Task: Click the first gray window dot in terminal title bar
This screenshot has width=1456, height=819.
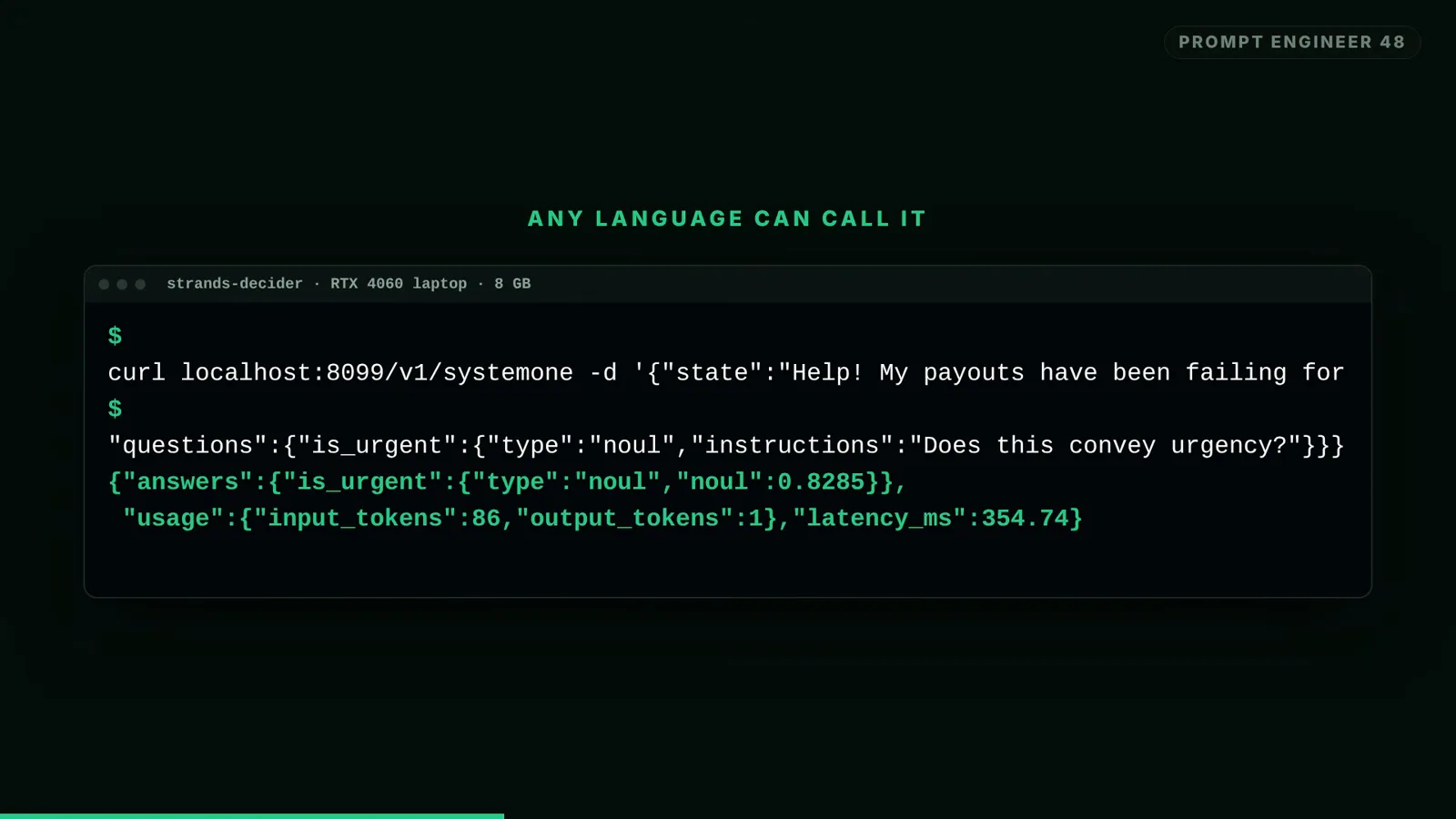Action: [x=104, y=284]
